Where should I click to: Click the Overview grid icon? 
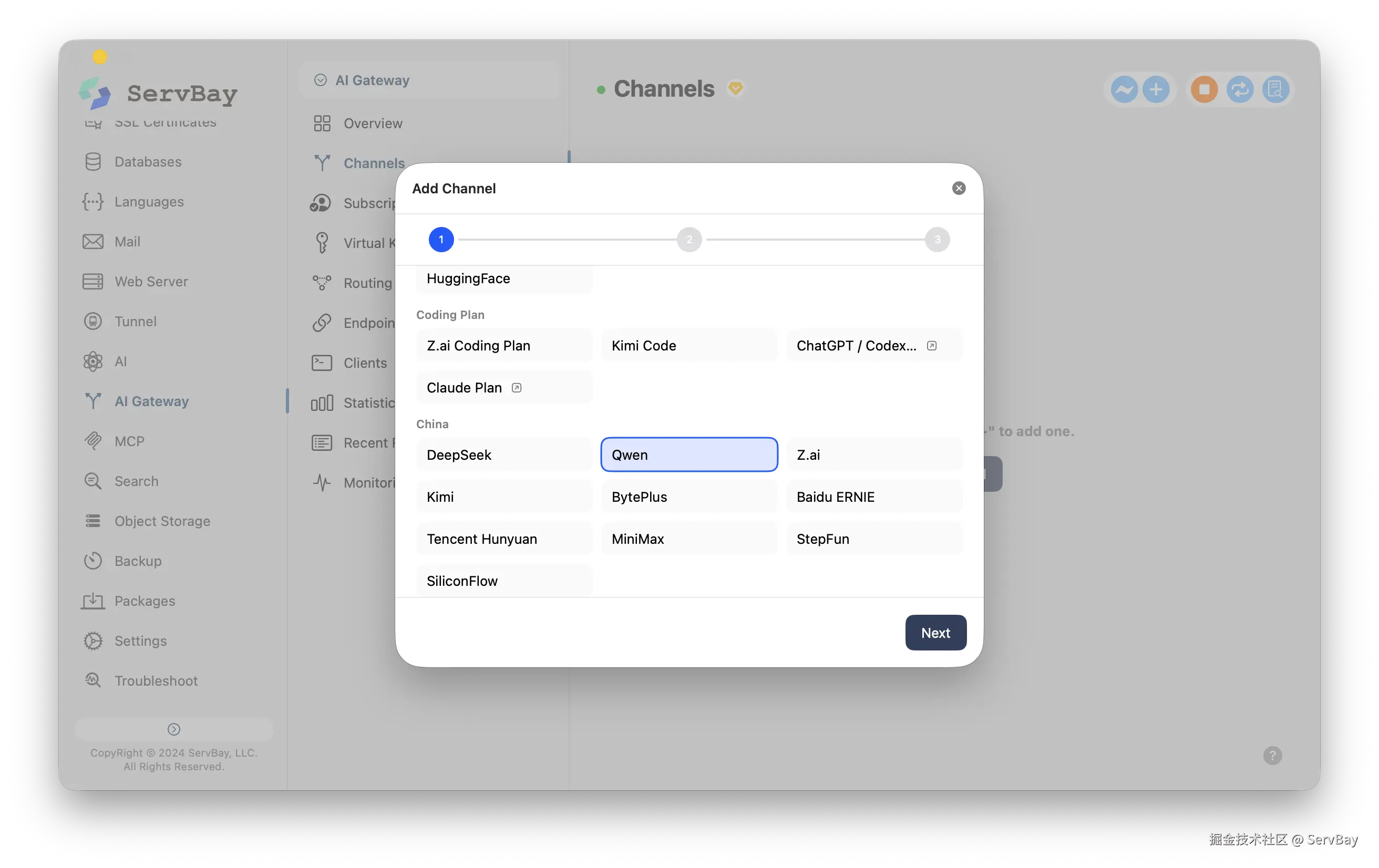click(322, 123)
